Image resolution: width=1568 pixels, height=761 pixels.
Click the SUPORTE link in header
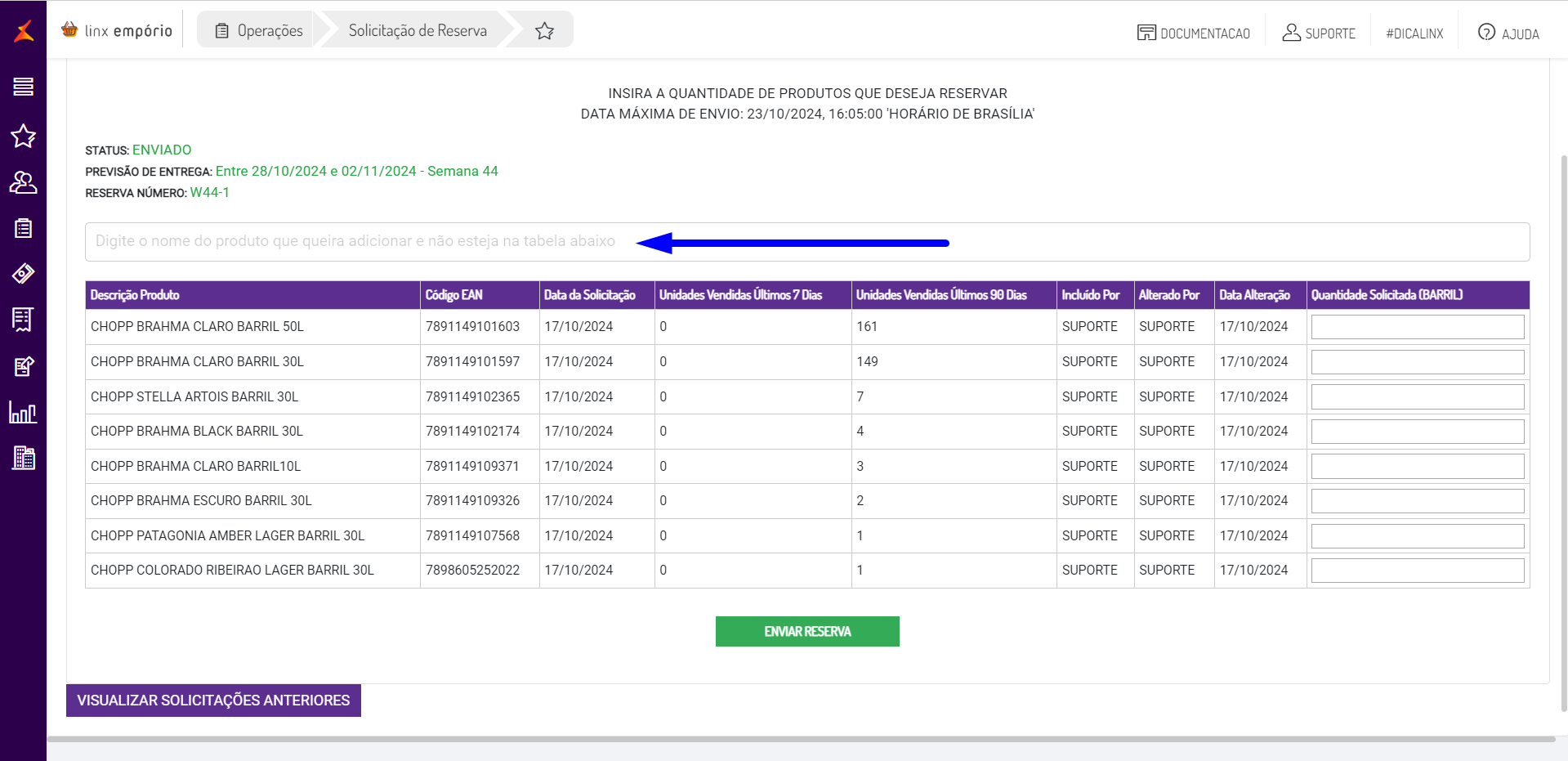click(1319, 34)
